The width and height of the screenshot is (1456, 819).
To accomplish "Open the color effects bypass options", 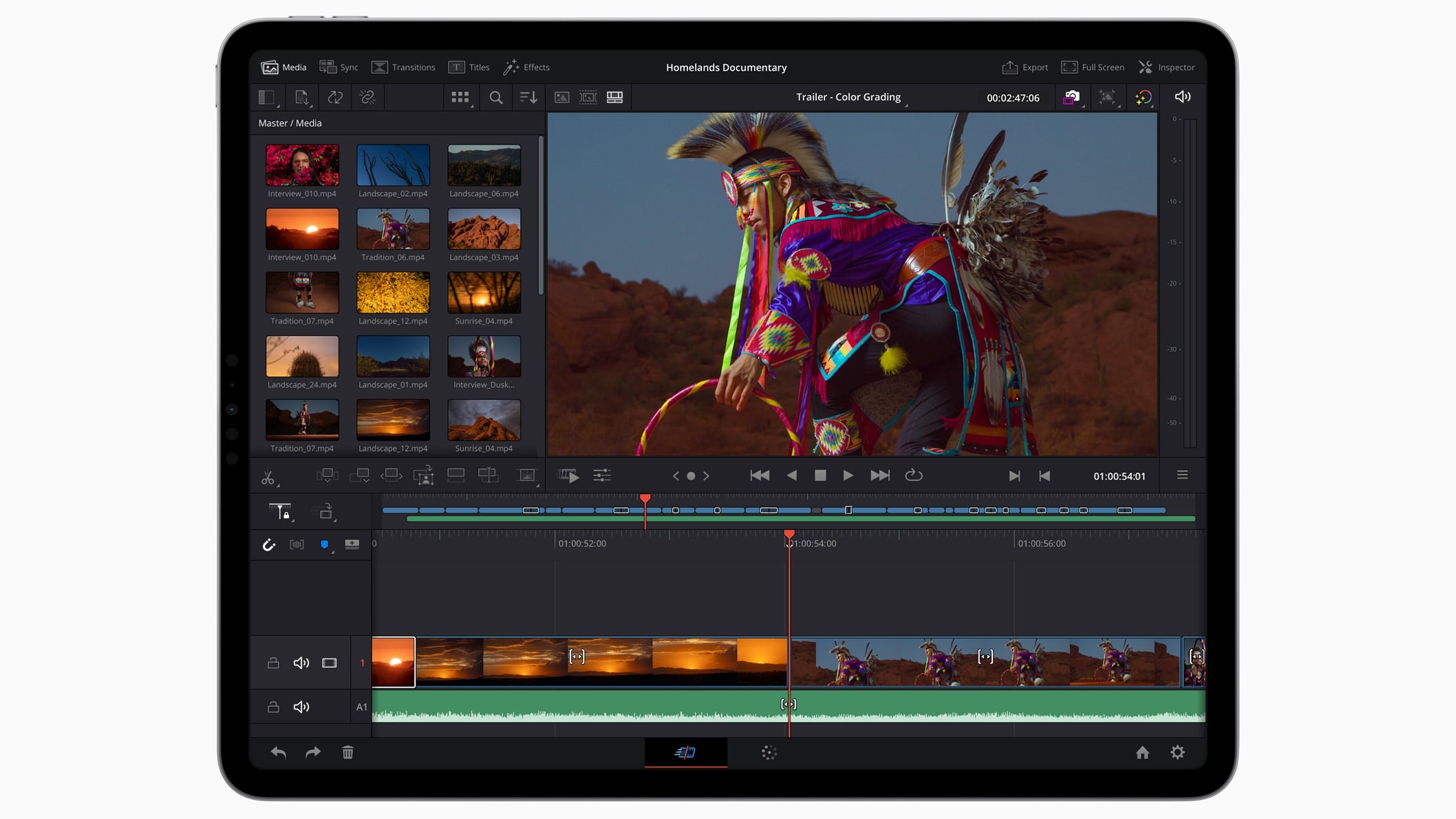I will (x=1144, y=97).
